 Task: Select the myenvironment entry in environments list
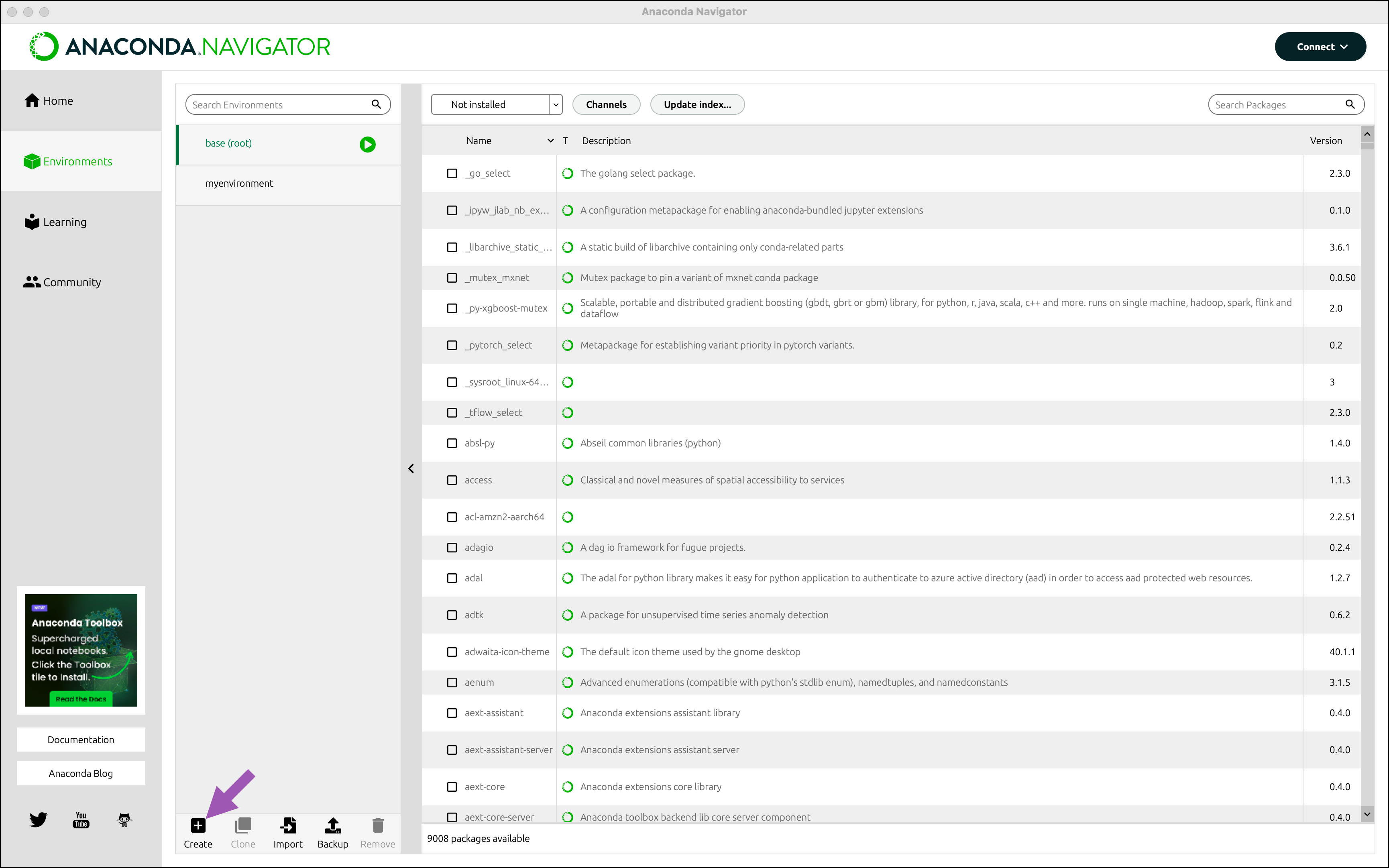(x=239, y=184)
